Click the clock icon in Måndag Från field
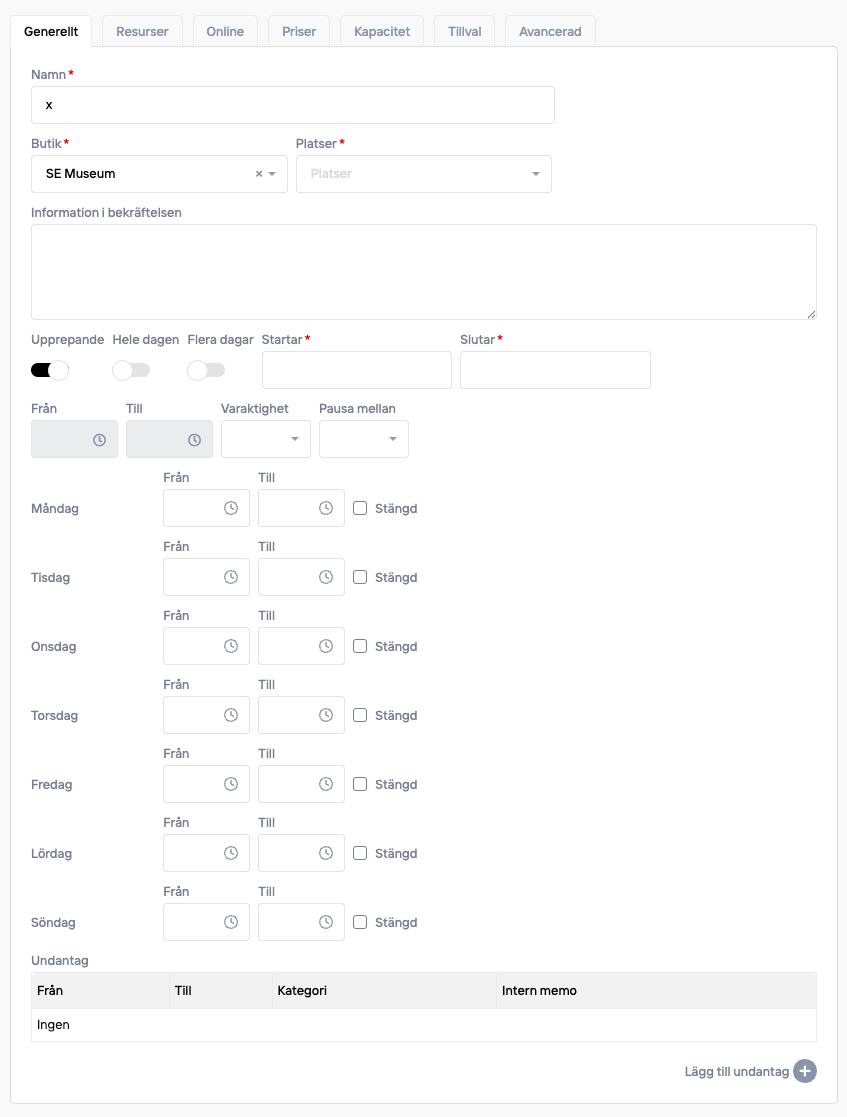Viewport: 847px width, 1117px height. coord(231,508)
